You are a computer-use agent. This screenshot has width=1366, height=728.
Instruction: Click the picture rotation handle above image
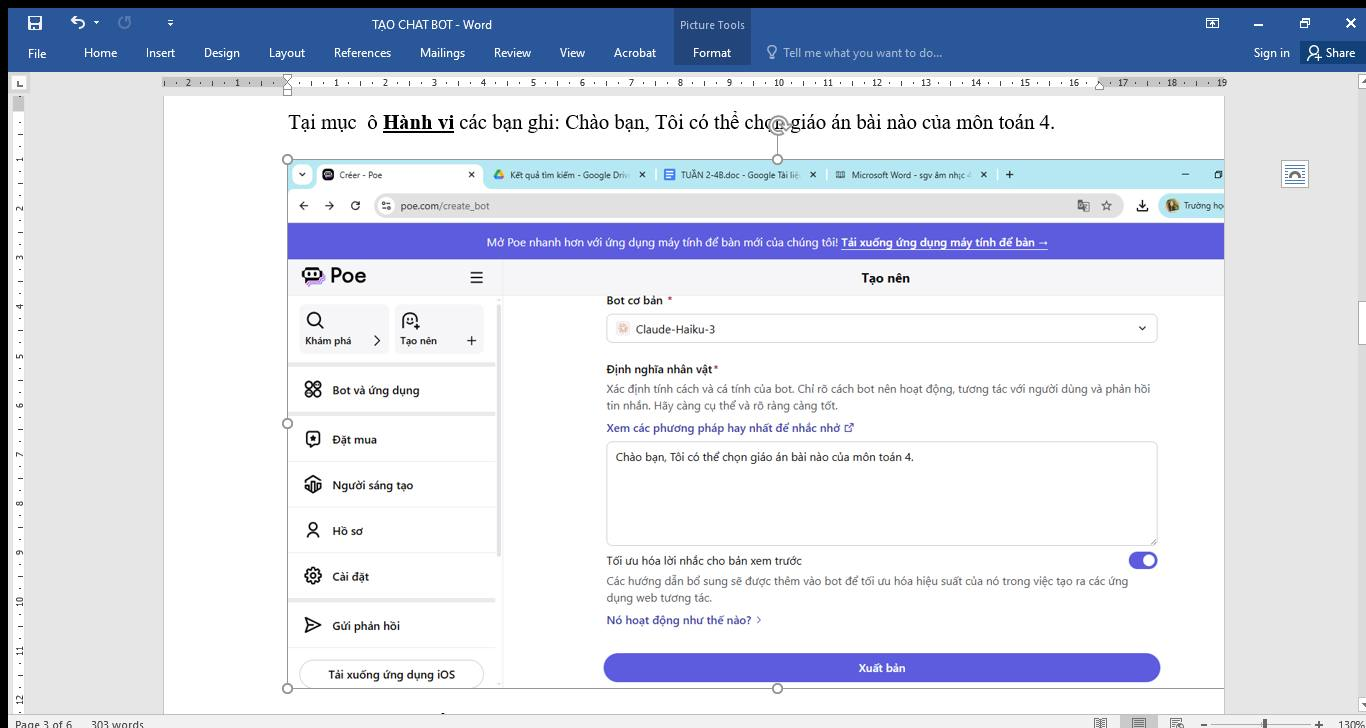coord(777,124)
